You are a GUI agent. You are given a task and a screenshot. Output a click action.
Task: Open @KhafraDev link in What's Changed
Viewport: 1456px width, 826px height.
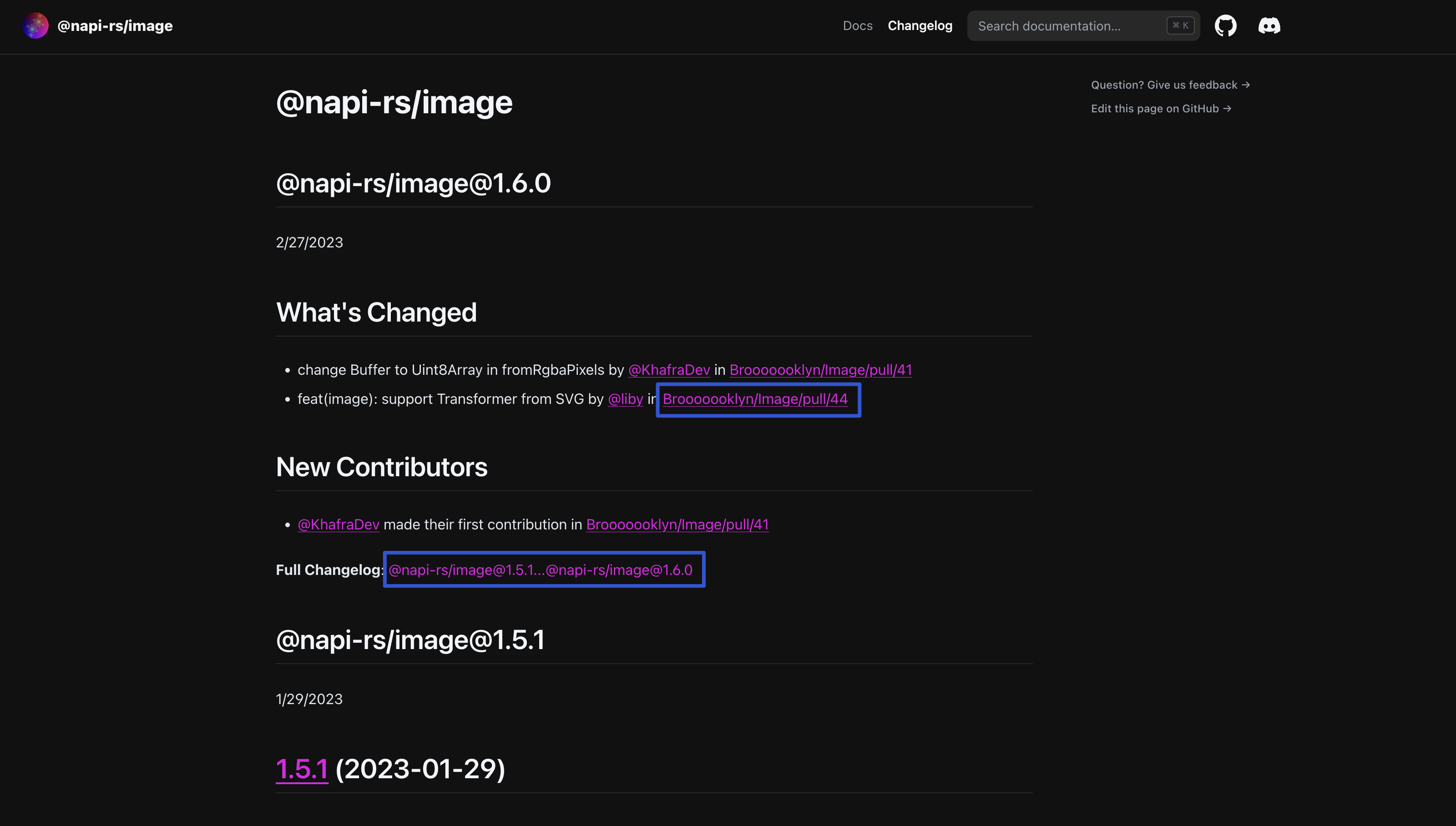669,370
